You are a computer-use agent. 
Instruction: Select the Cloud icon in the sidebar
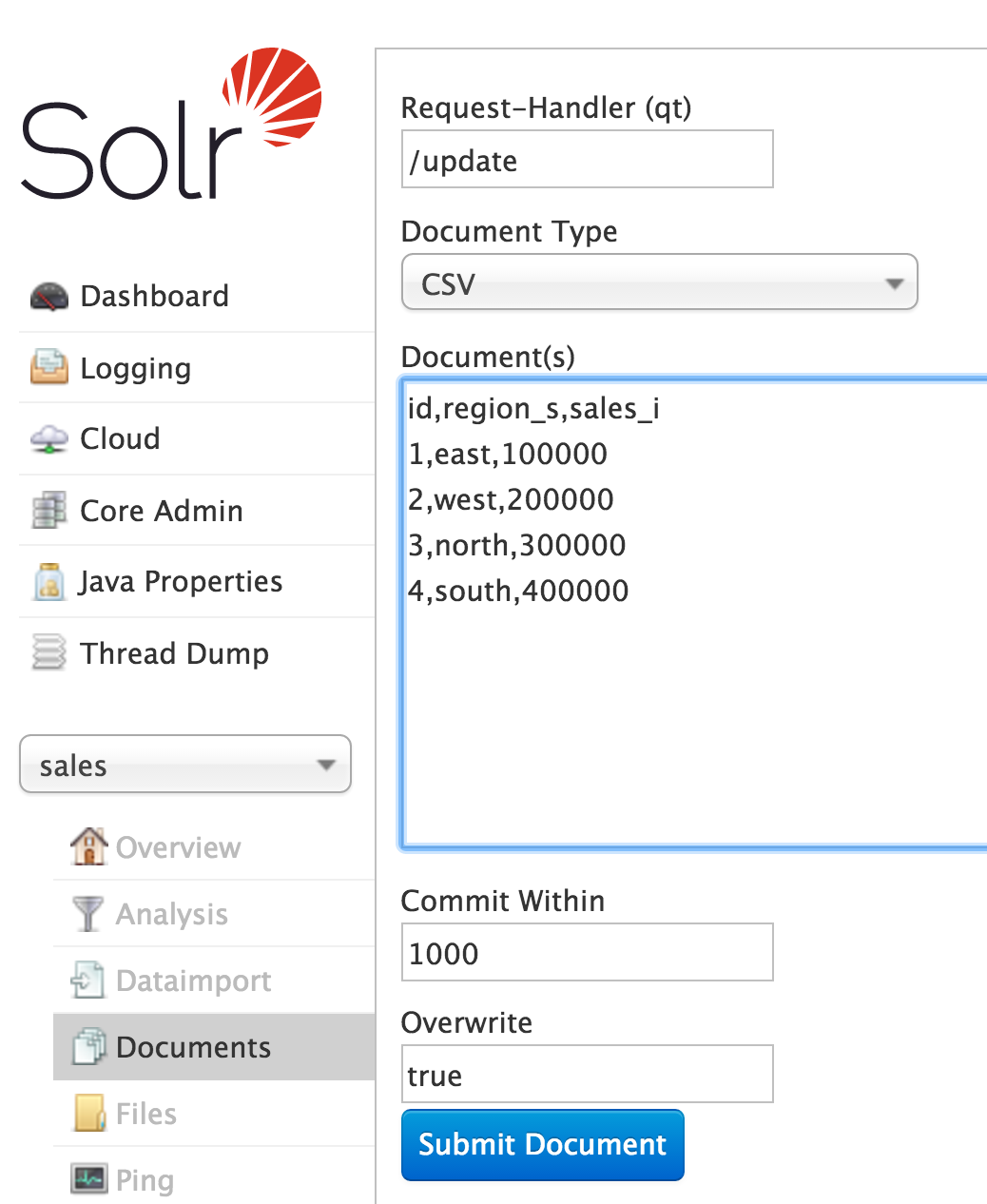[48, 438]
